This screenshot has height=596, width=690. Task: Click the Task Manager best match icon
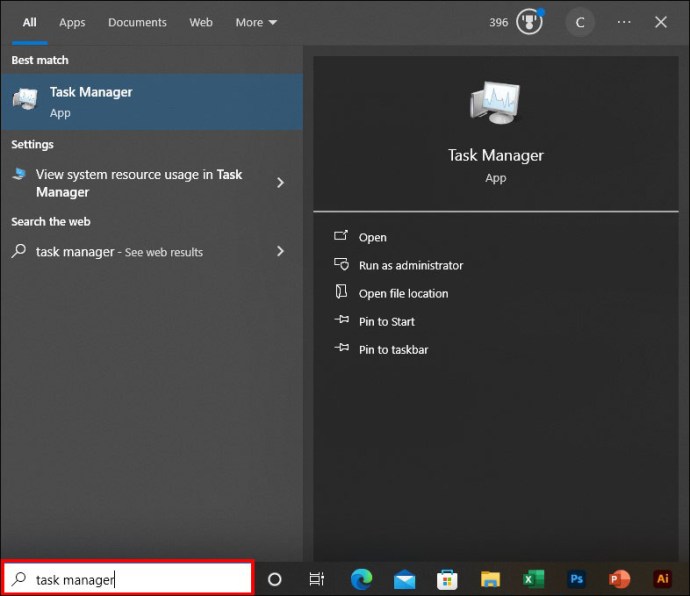point(25,99)
